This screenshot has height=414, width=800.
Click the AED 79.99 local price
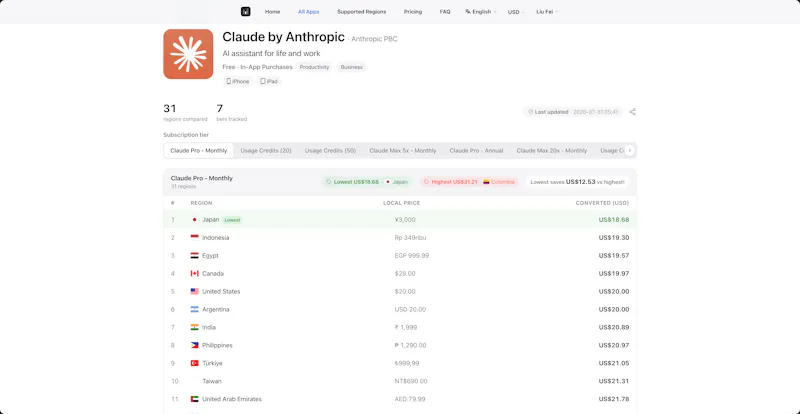point(410,399)
